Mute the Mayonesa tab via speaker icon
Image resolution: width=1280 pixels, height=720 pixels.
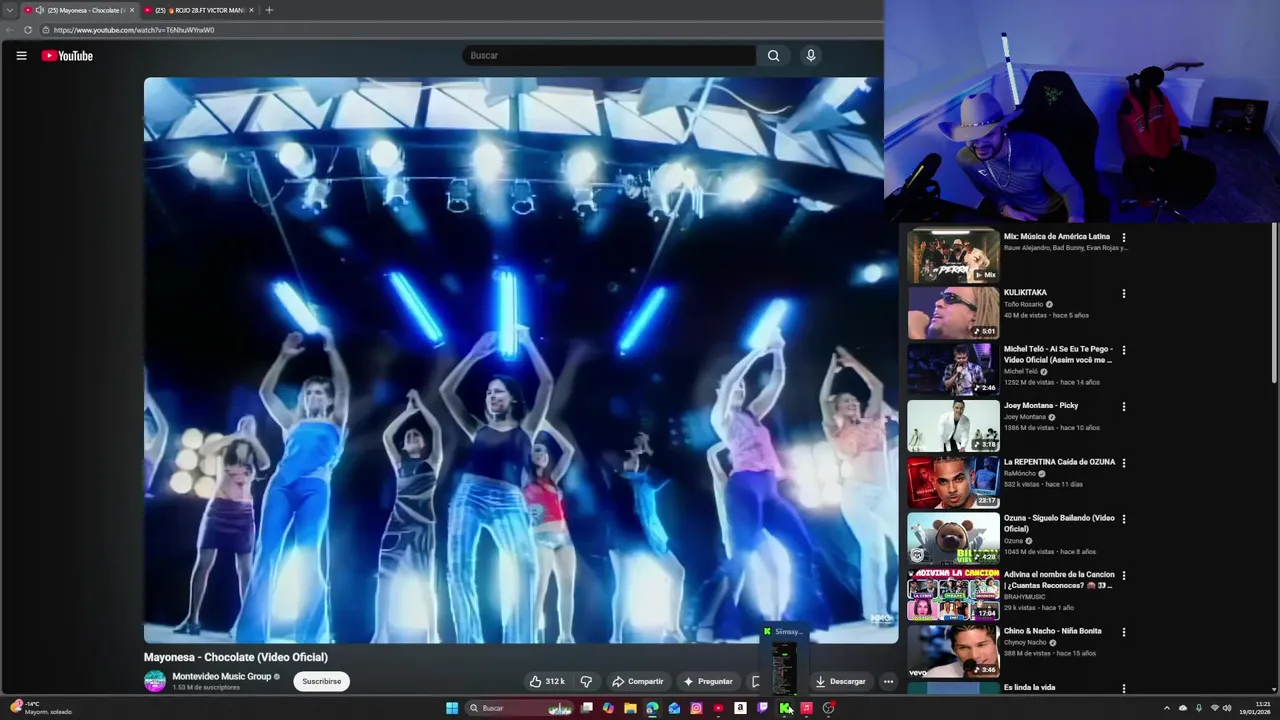pos(40,10)
